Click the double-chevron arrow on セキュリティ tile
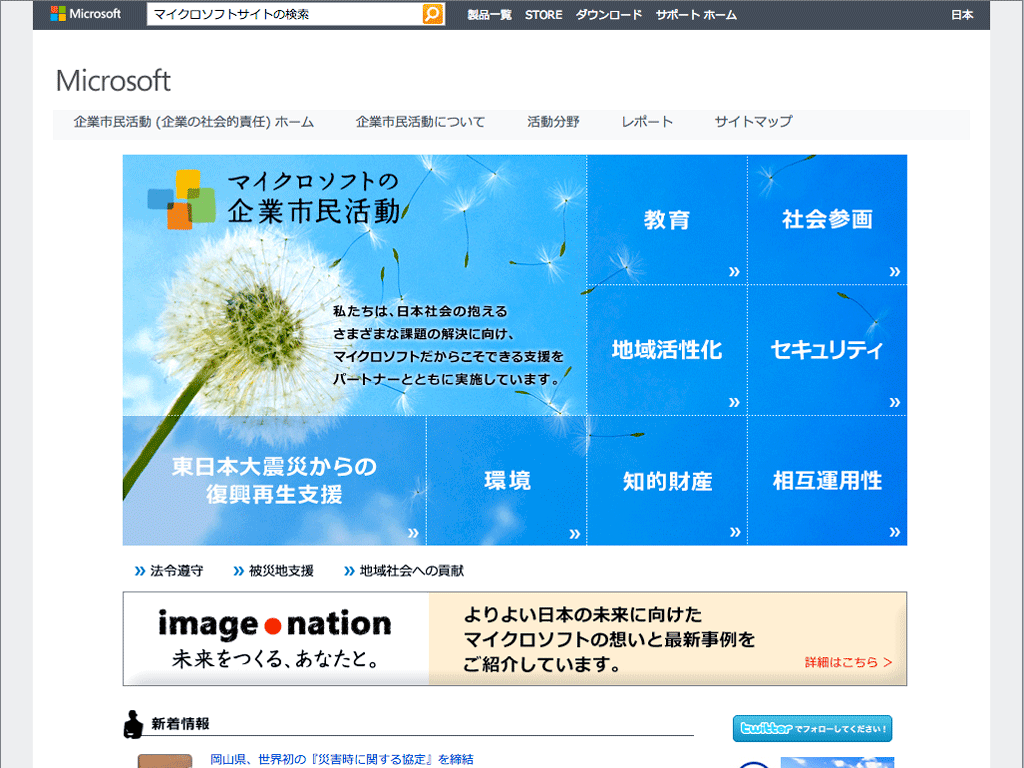 coord(895,402)
